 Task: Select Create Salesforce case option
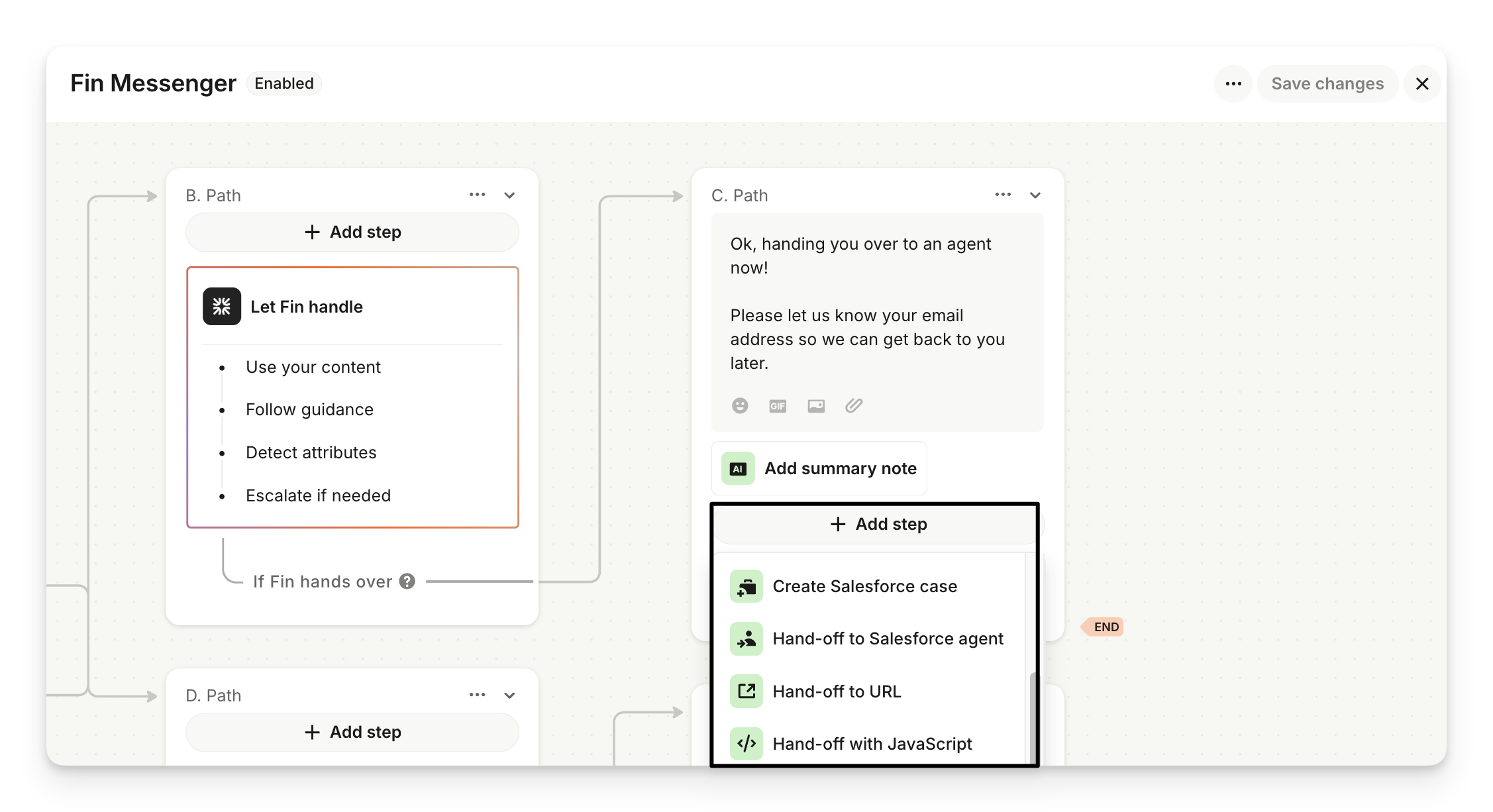[864, 586]
